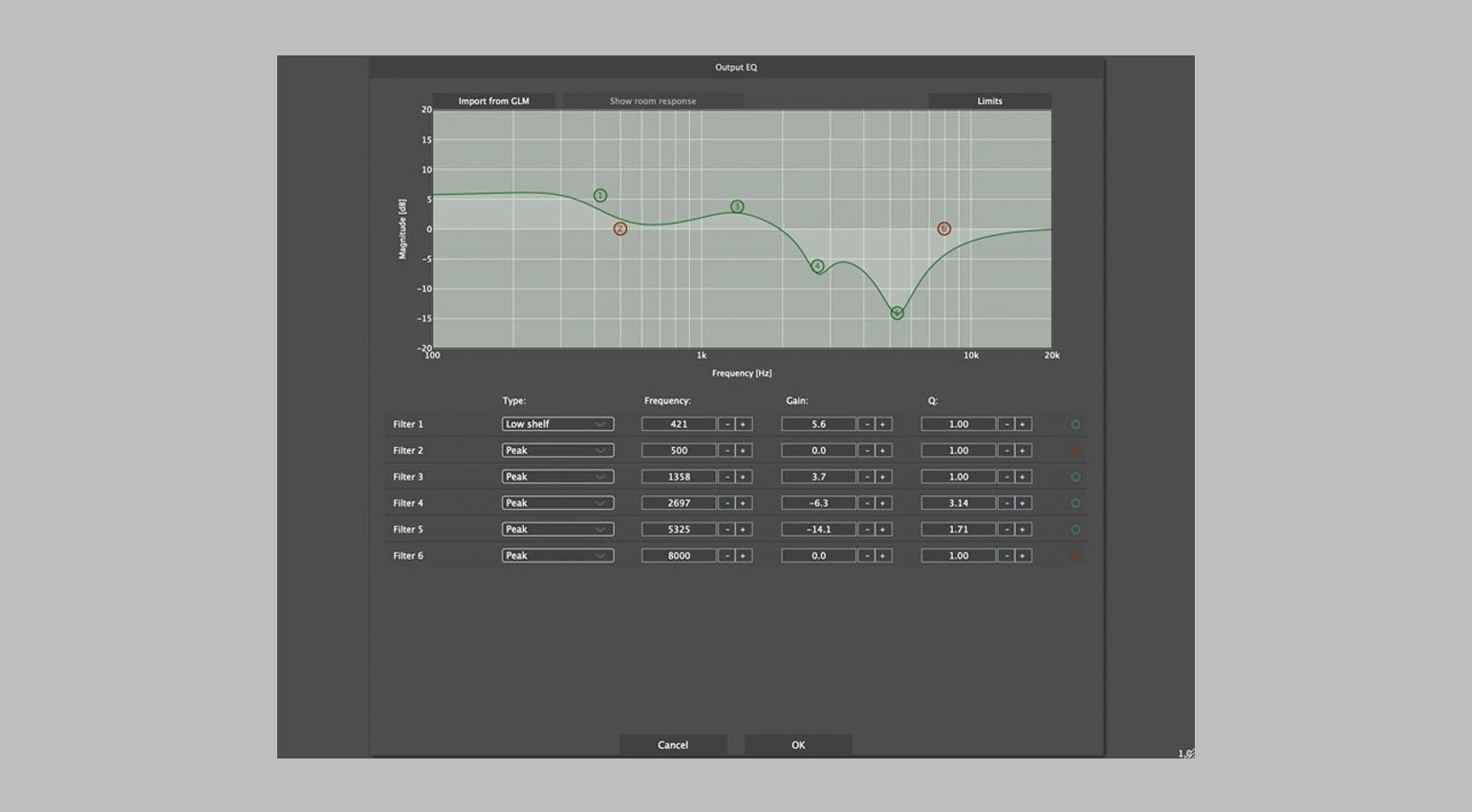The height and width of the screenshot is (812, 1472).
Task: Open Filter 4 type dropdown
Action: (557, 502)
